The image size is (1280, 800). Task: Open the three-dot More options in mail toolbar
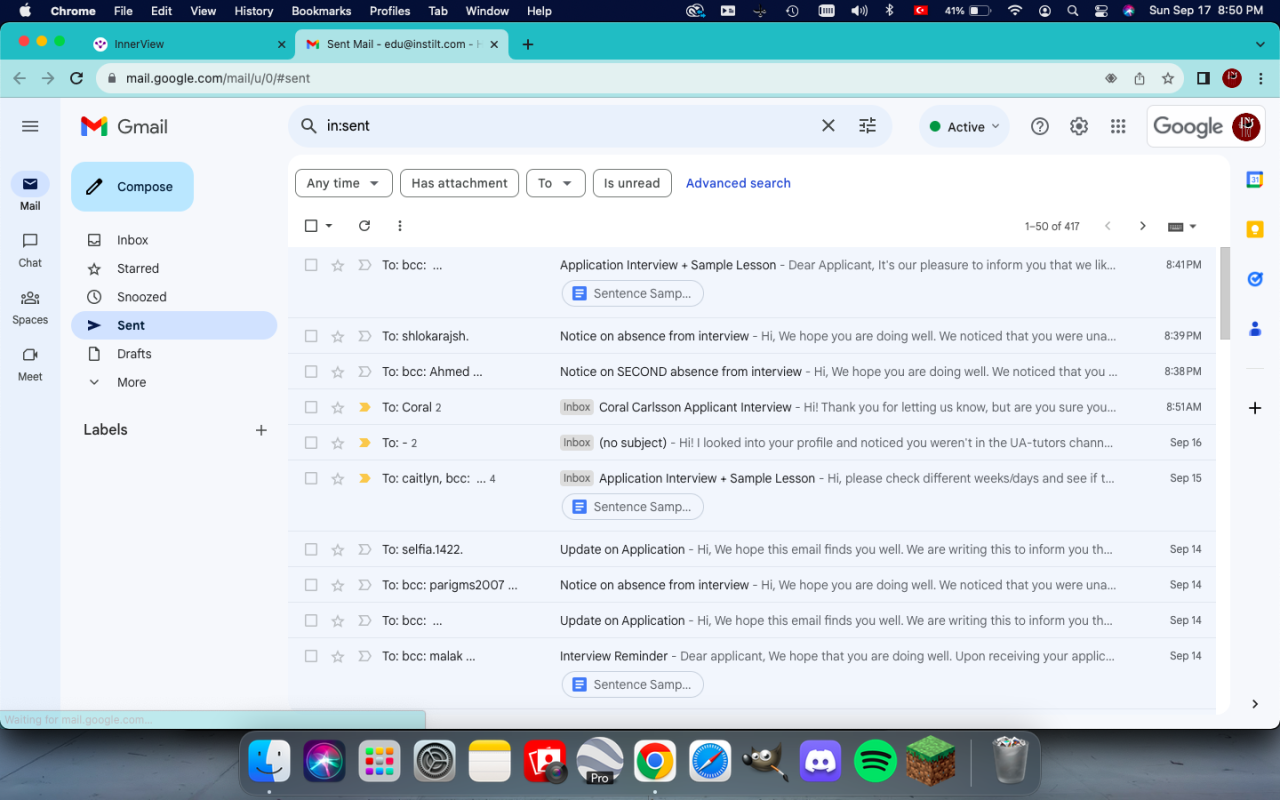[400, 226]
